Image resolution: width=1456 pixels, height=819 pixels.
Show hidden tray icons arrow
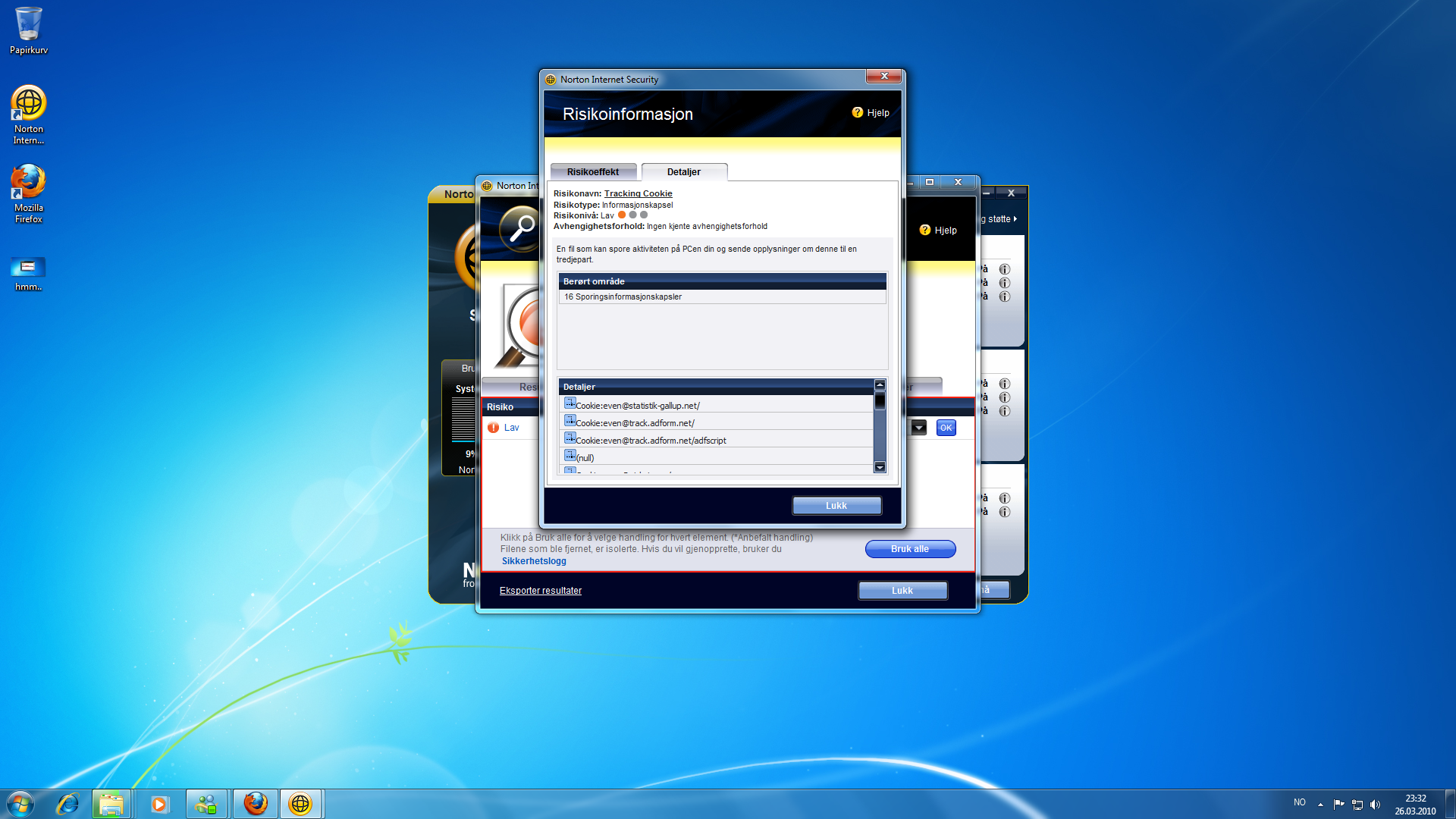(x=1320, y=805)
